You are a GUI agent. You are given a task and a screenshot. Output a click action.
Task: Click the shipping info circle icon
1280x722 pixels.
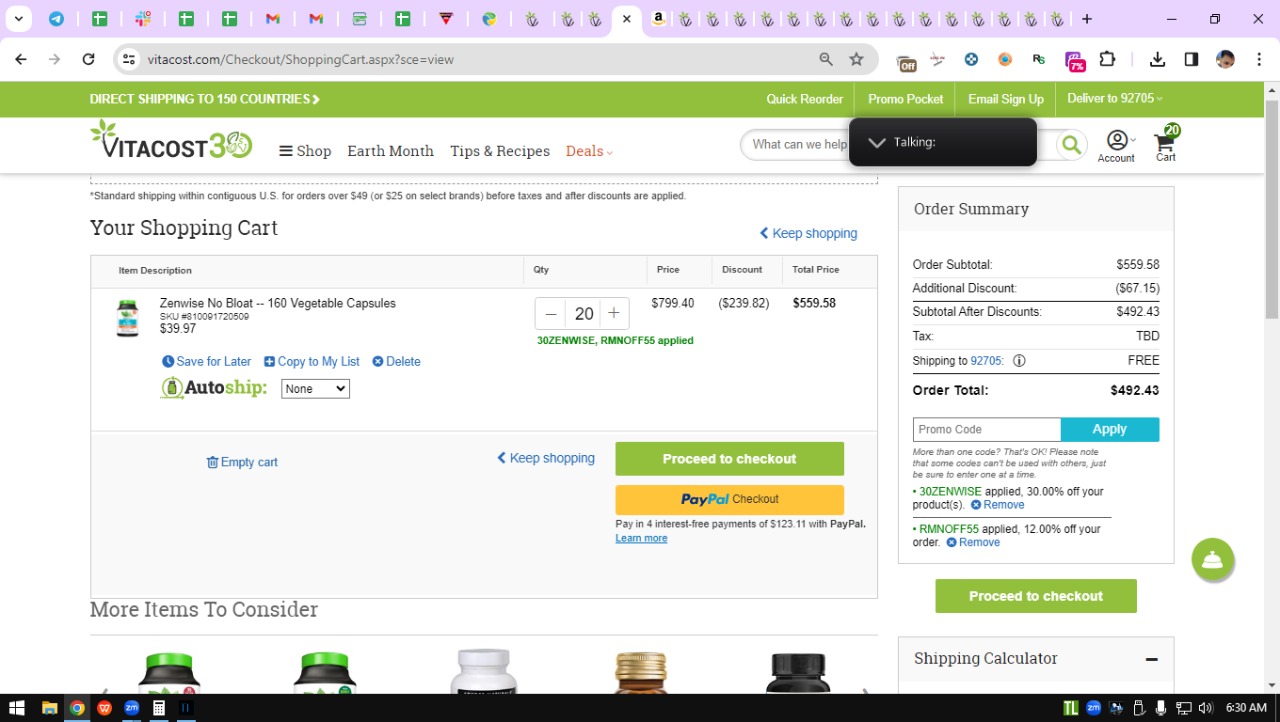coord(1020,361)
